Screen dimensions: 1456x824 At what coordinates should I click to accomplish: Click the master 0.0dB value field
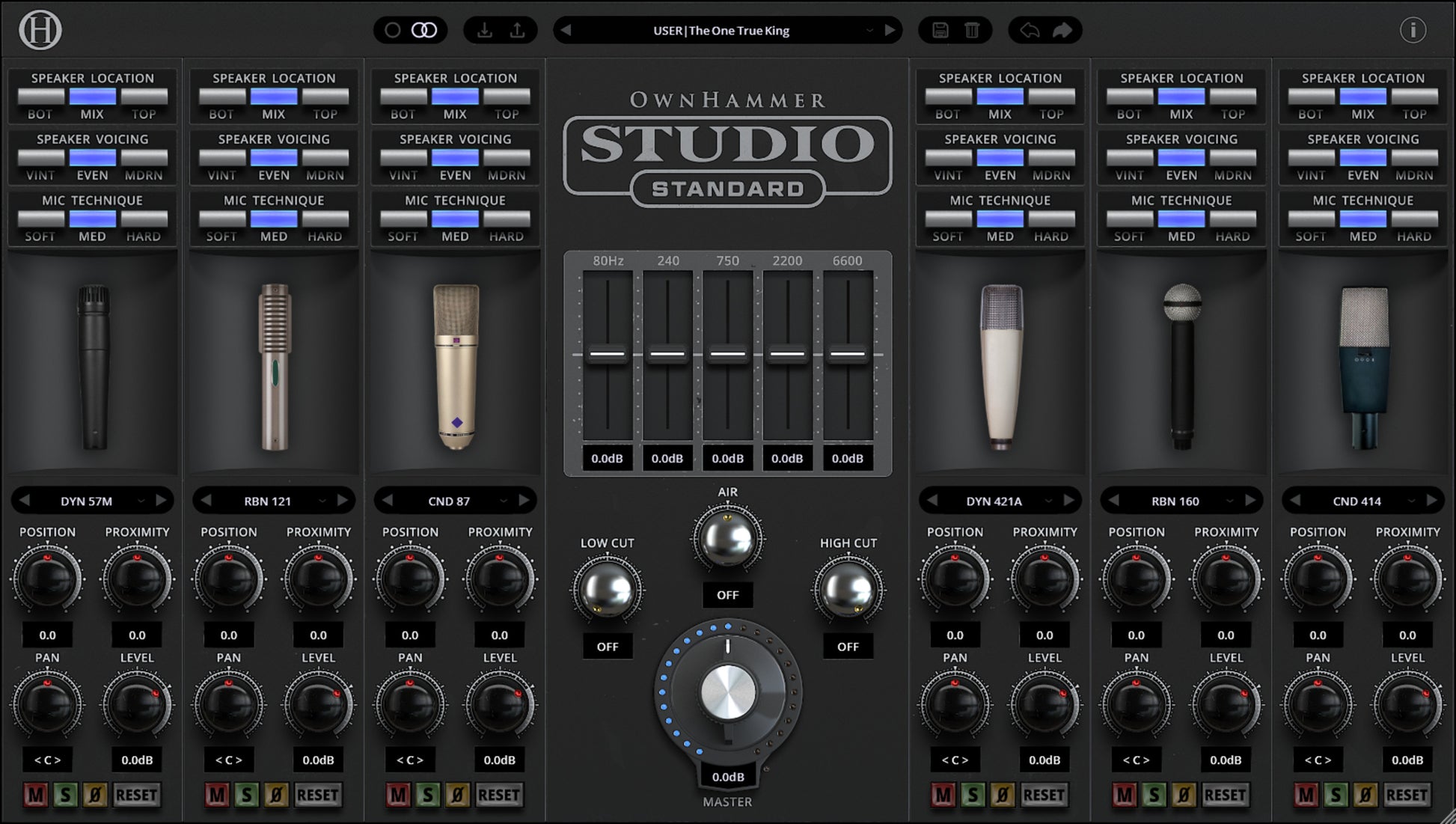click(x=728, y=777)
